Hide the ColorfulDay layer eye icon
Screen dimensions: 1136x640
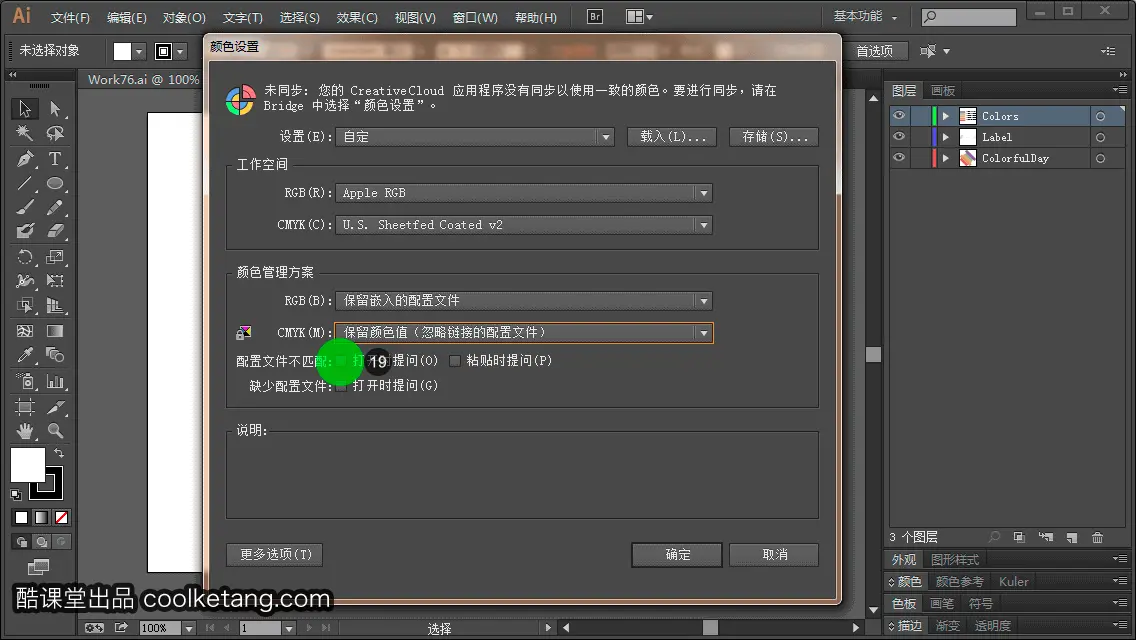tap(899, 158)
